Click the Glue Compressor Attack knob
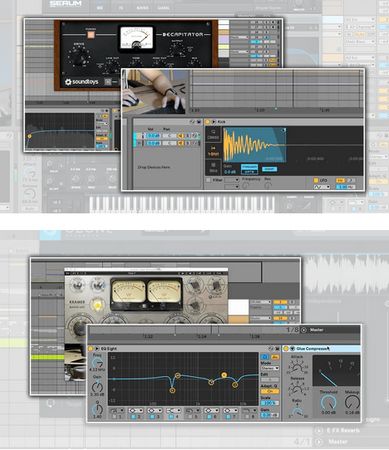The width and height of the screenshot is (389, 450). point(297,368)
